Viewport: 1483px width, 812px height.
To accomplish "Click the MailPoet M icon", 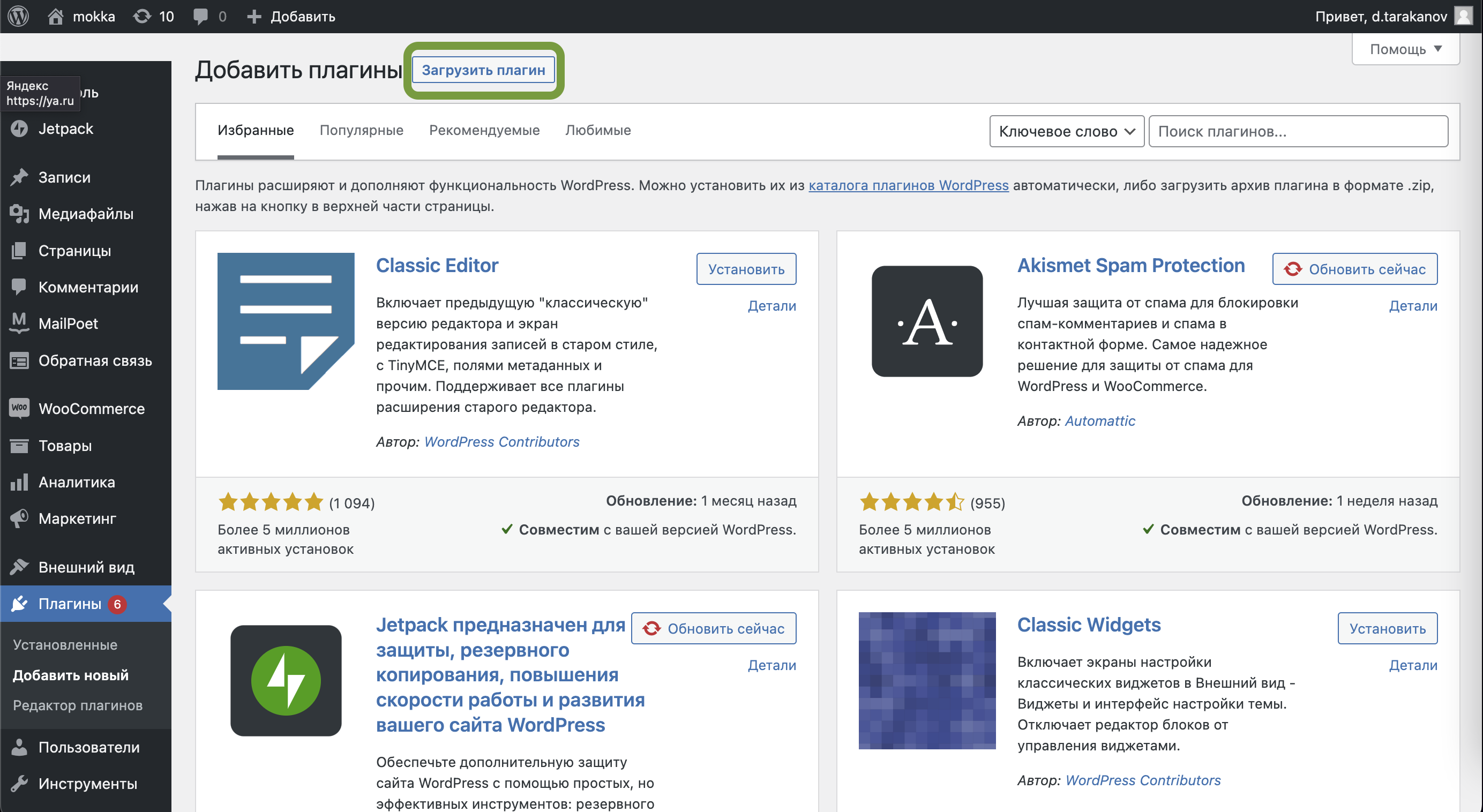I will tap(19, 324).
